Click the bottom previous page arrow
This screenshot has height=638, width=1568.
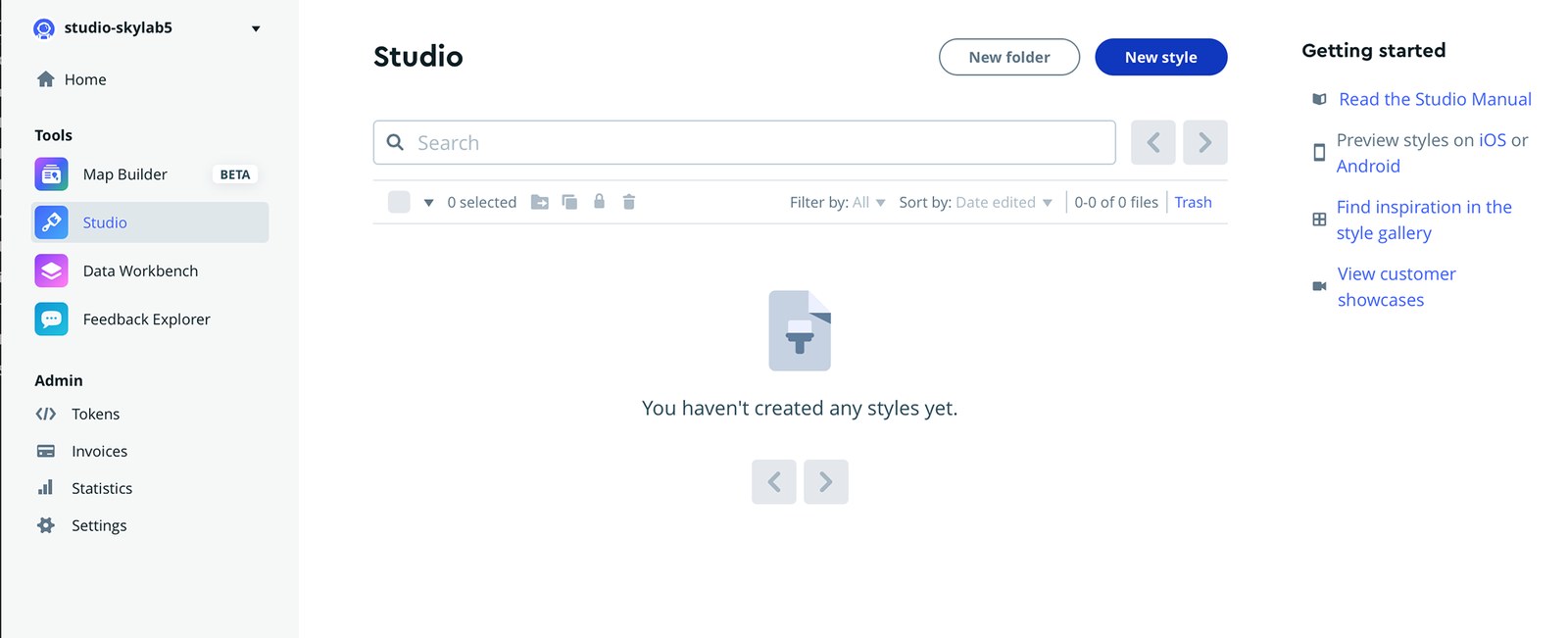[774, 482]
